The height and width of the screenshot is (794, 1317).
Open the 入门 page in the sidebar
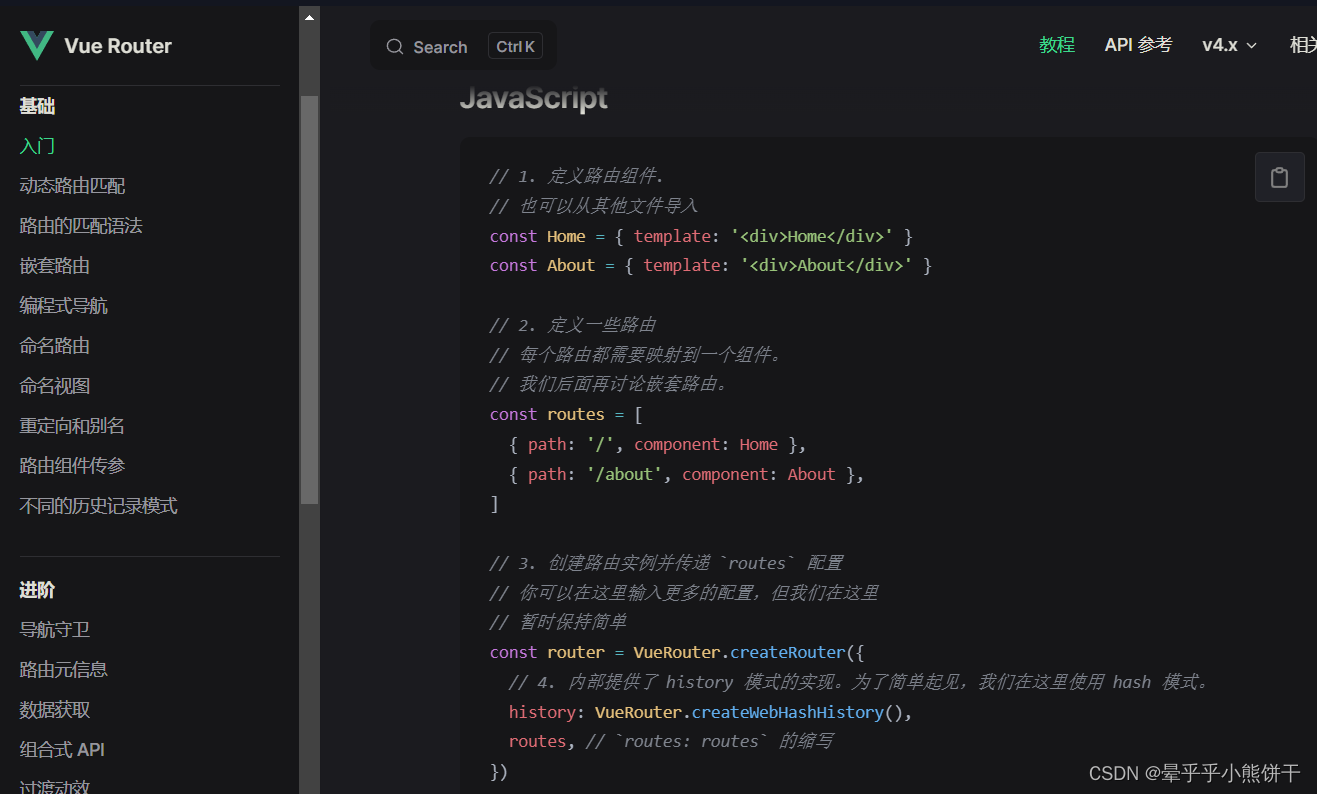[x=36, y=145]
